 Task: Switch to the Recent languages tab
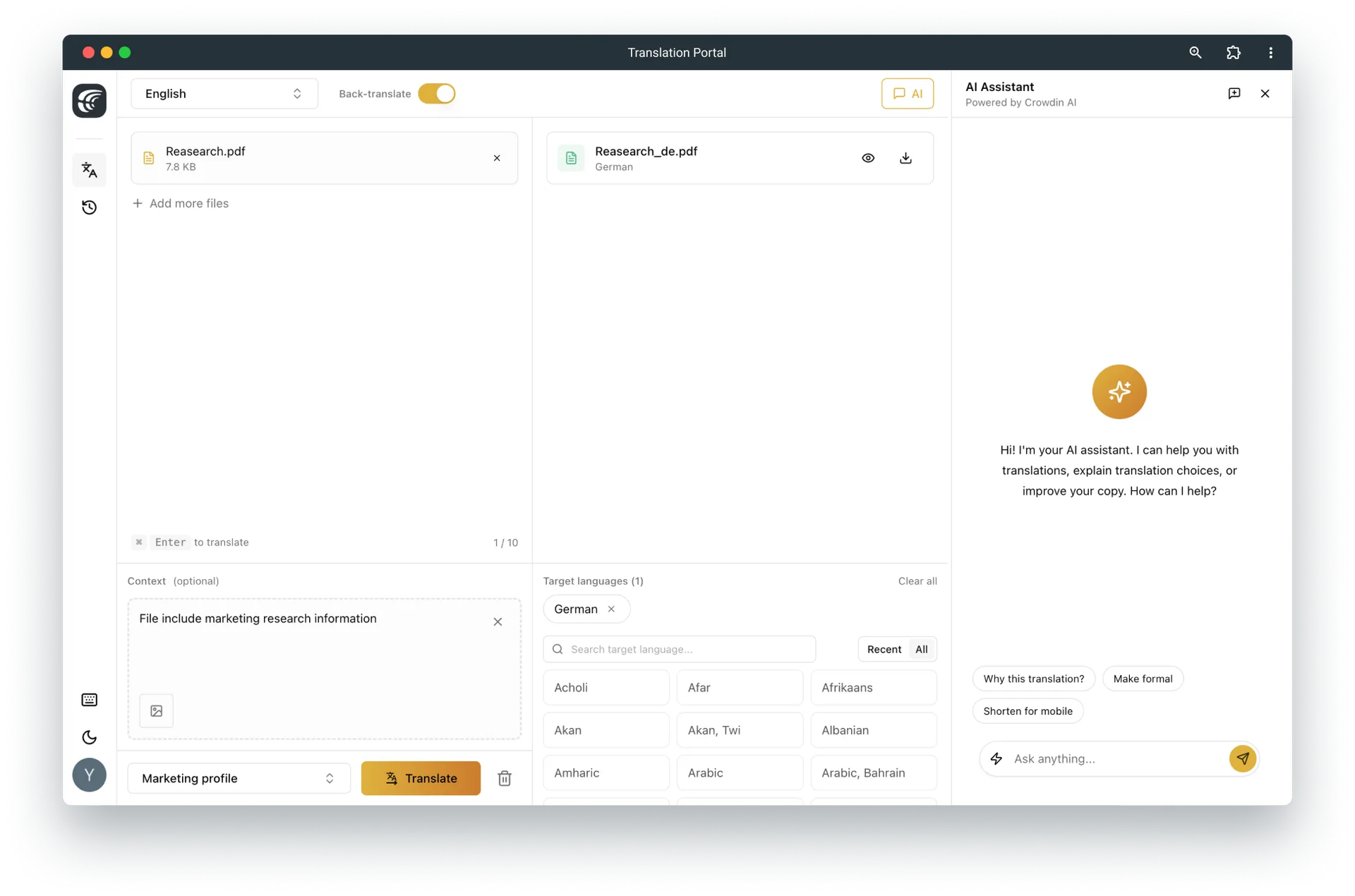[x=884, y=649]
